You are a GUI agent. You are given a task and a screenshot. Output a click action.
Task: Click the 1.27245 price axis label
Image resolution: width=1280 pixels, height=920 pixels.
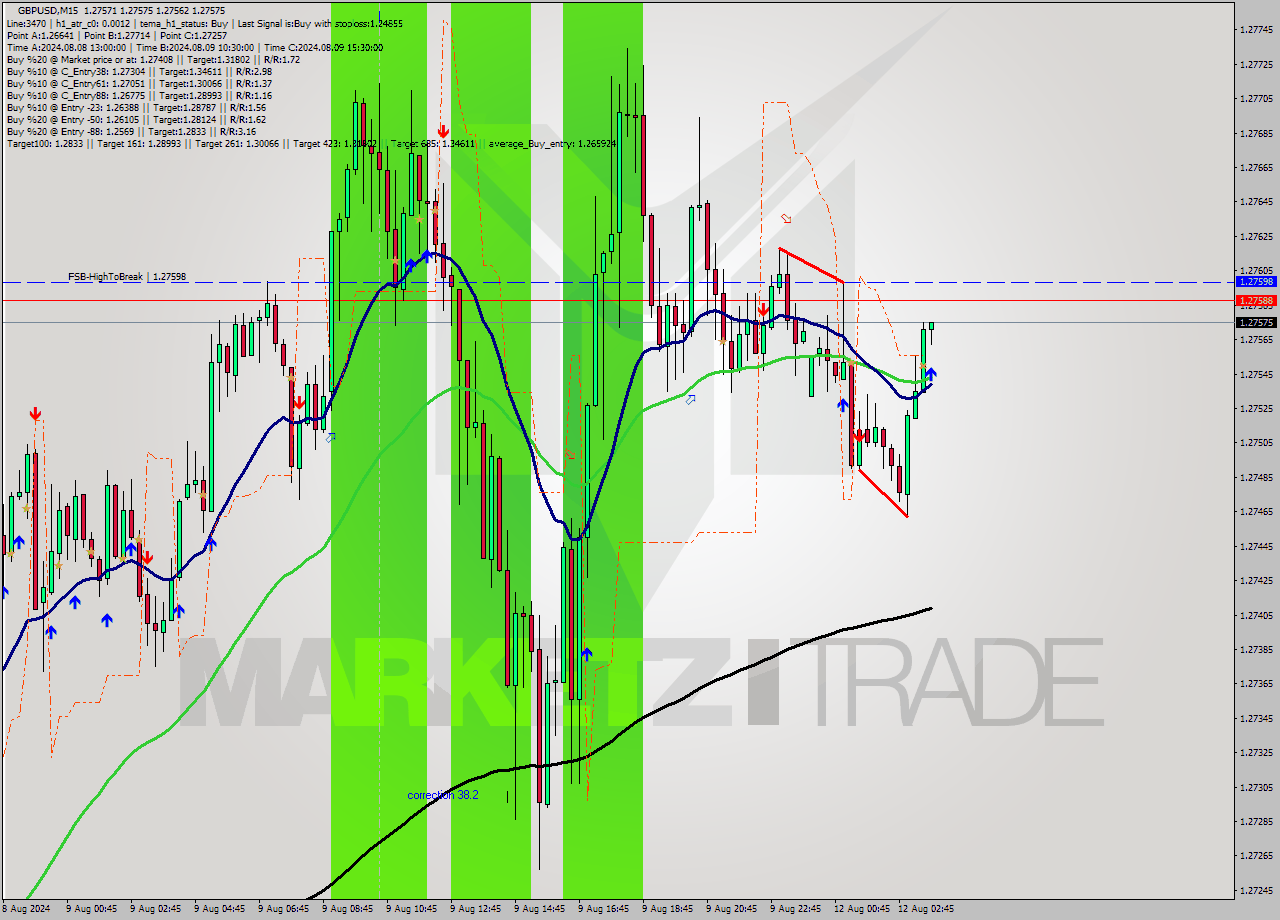[1256, 890]
